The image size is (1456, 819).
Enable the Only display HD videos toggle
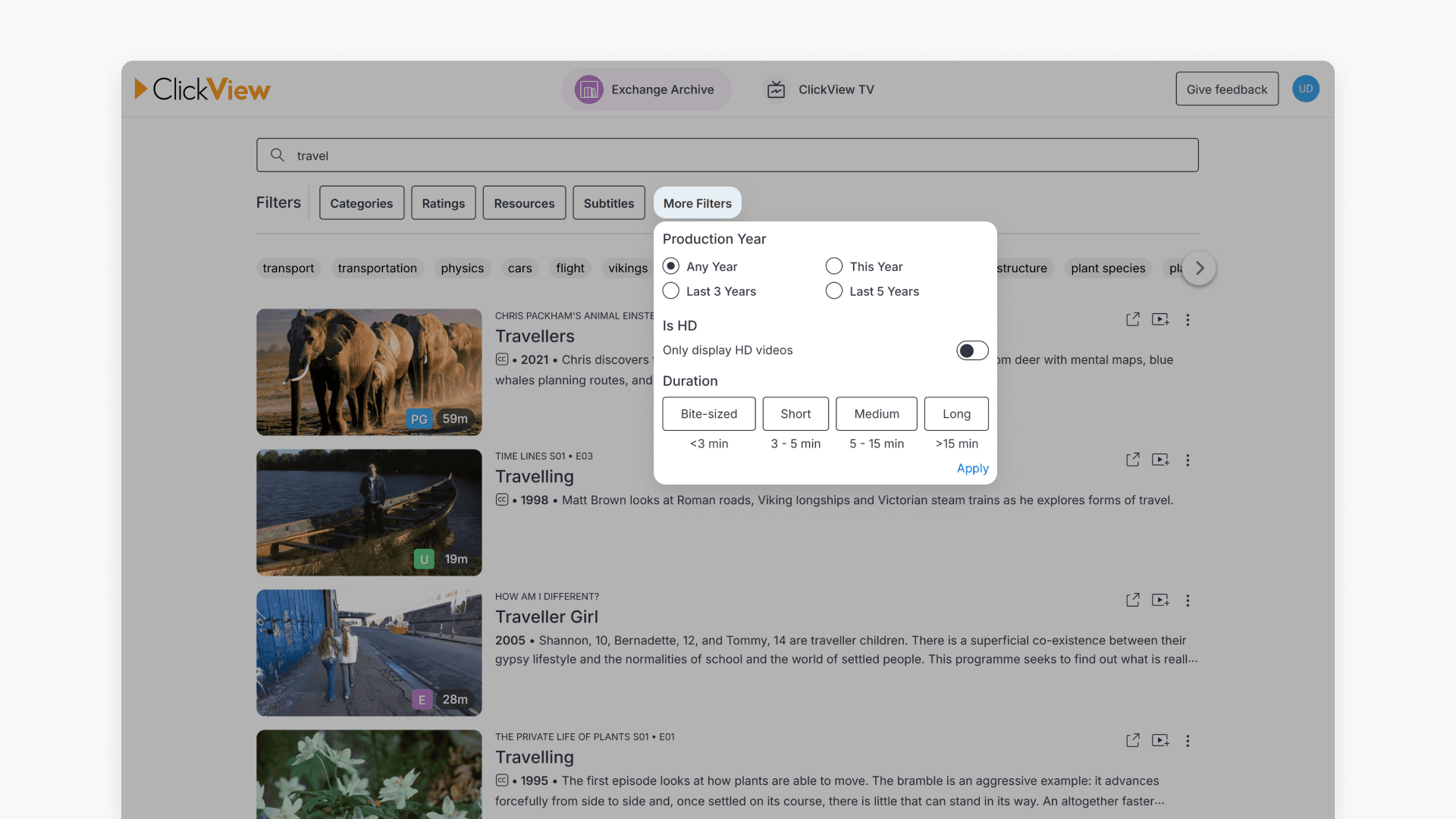point(972,350)
